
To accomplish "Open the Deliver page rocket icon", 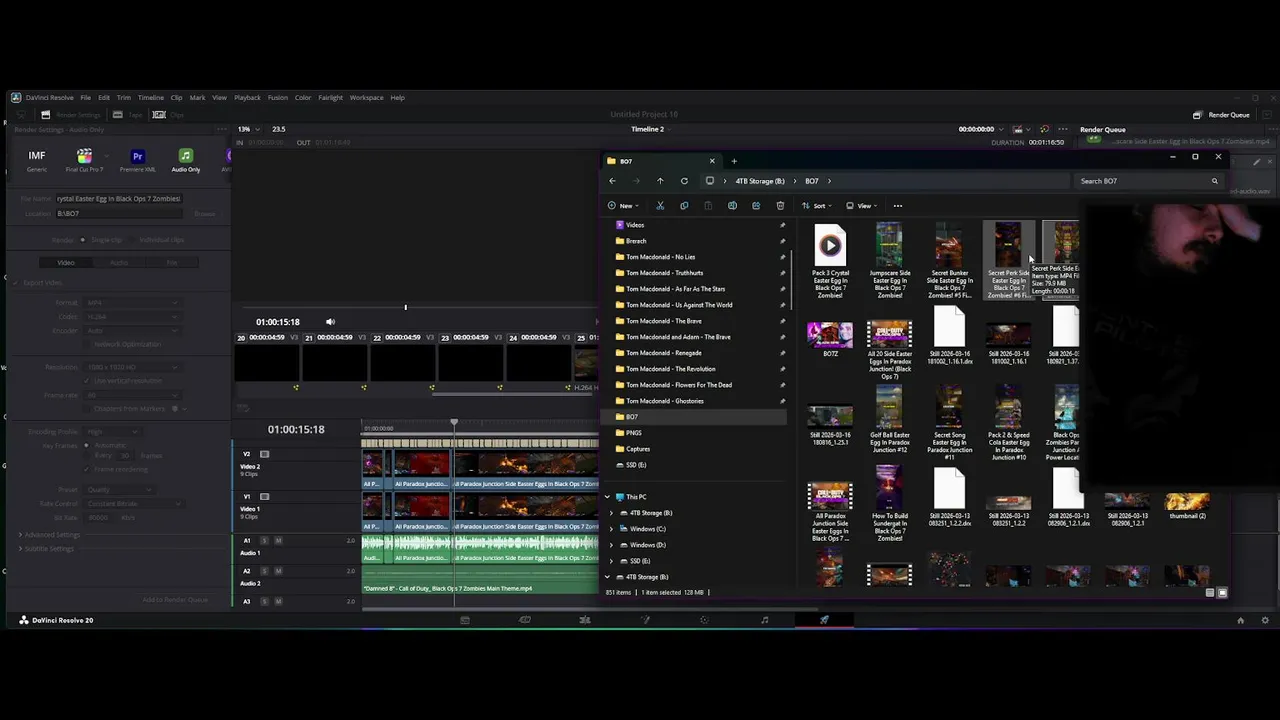I will click(824, 620).
